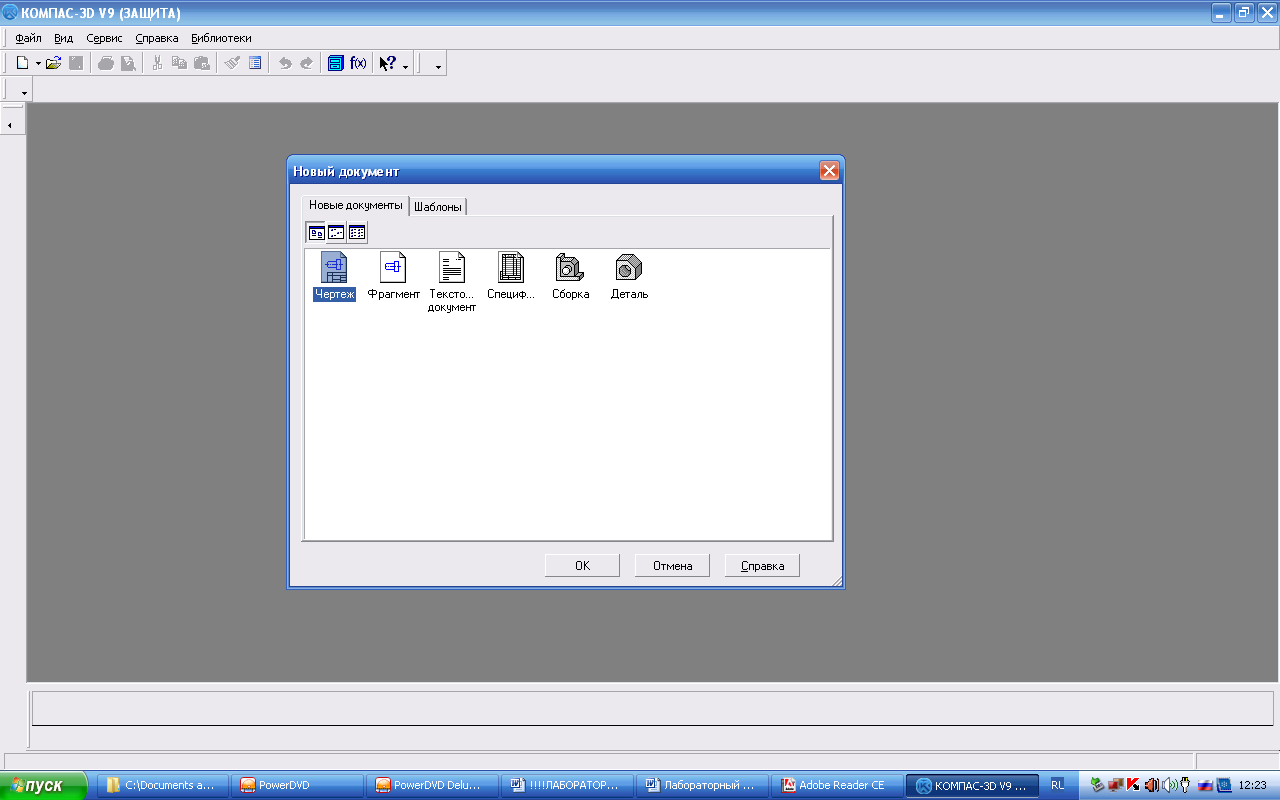Confirm with the OK button
The width and height of the screenshot is (1280, 800).
[x=582, y=566]
